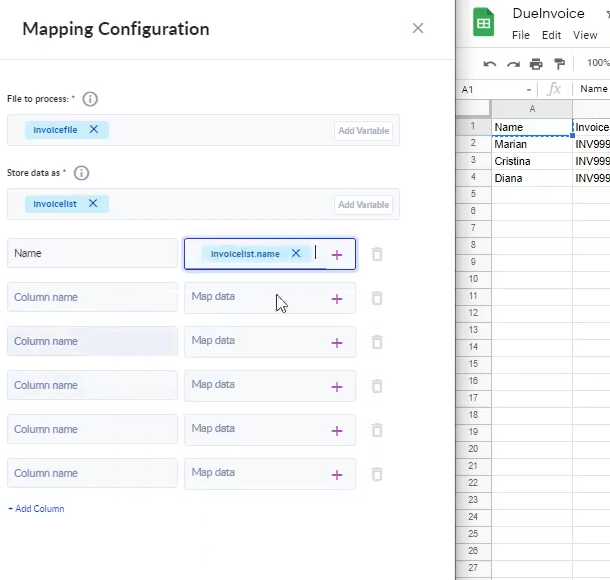Viewport: 610px width, 580px height.
Task: Delete the second mapping row with trash icon
Action: coord(377,298)
